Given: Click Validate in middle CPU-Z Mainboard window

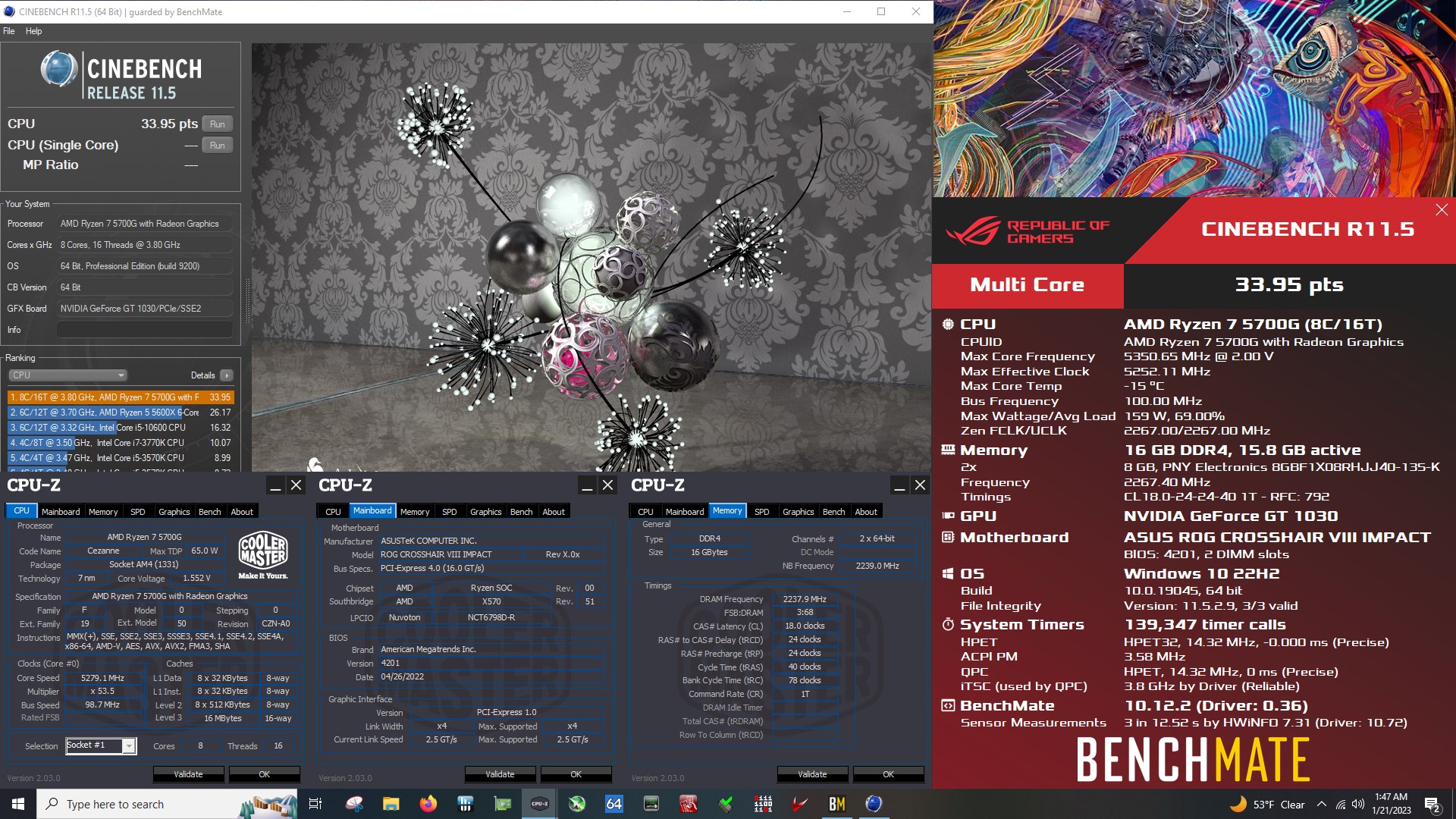Looking at the screenshot, I should click(x=500, y=774).
